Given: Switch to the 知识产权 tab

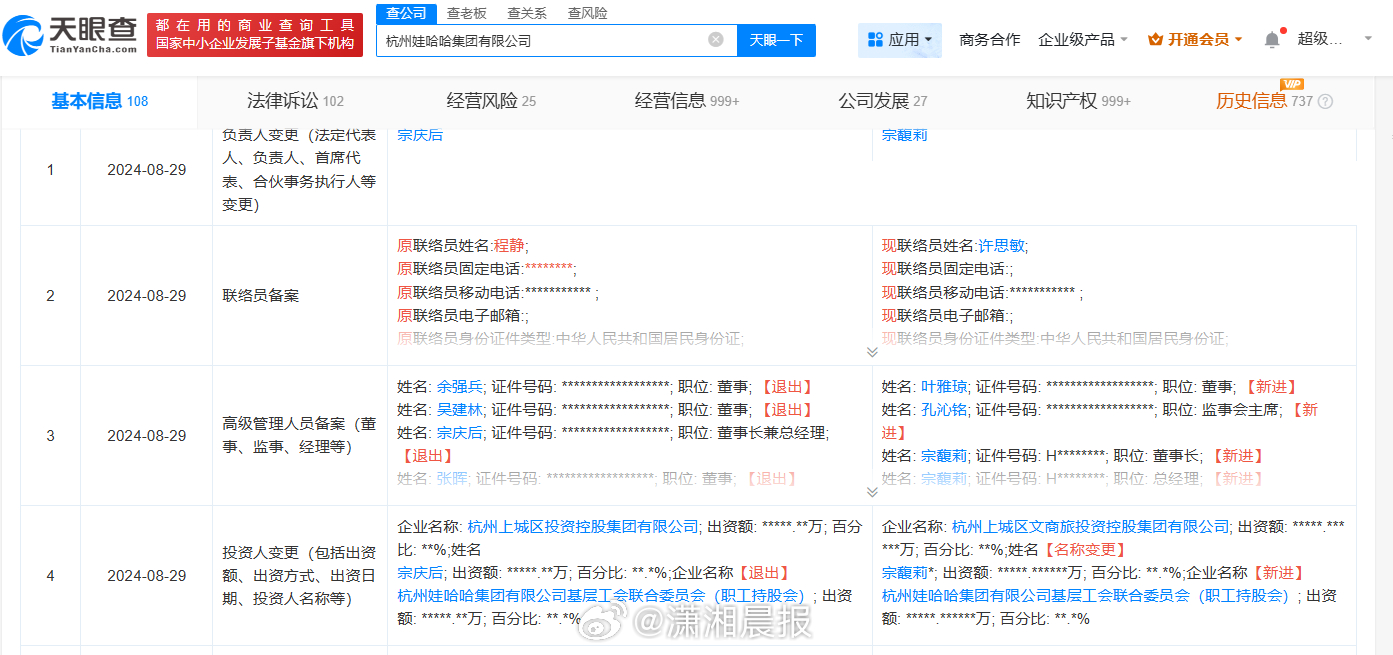Looking at the screenshot, I should click(x=1078, y=101).
